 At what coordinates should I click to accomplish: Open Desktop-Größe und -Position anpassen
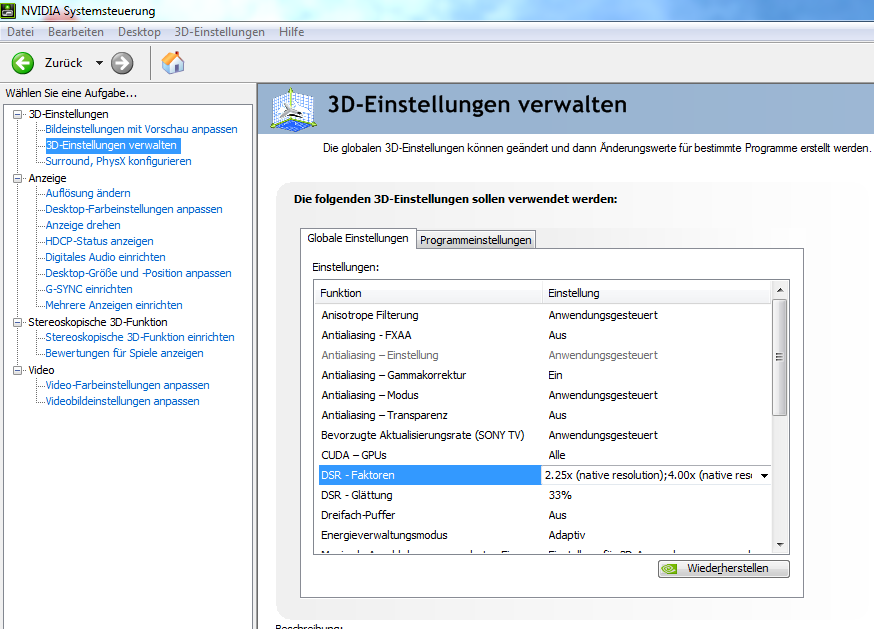click(138, 273)
